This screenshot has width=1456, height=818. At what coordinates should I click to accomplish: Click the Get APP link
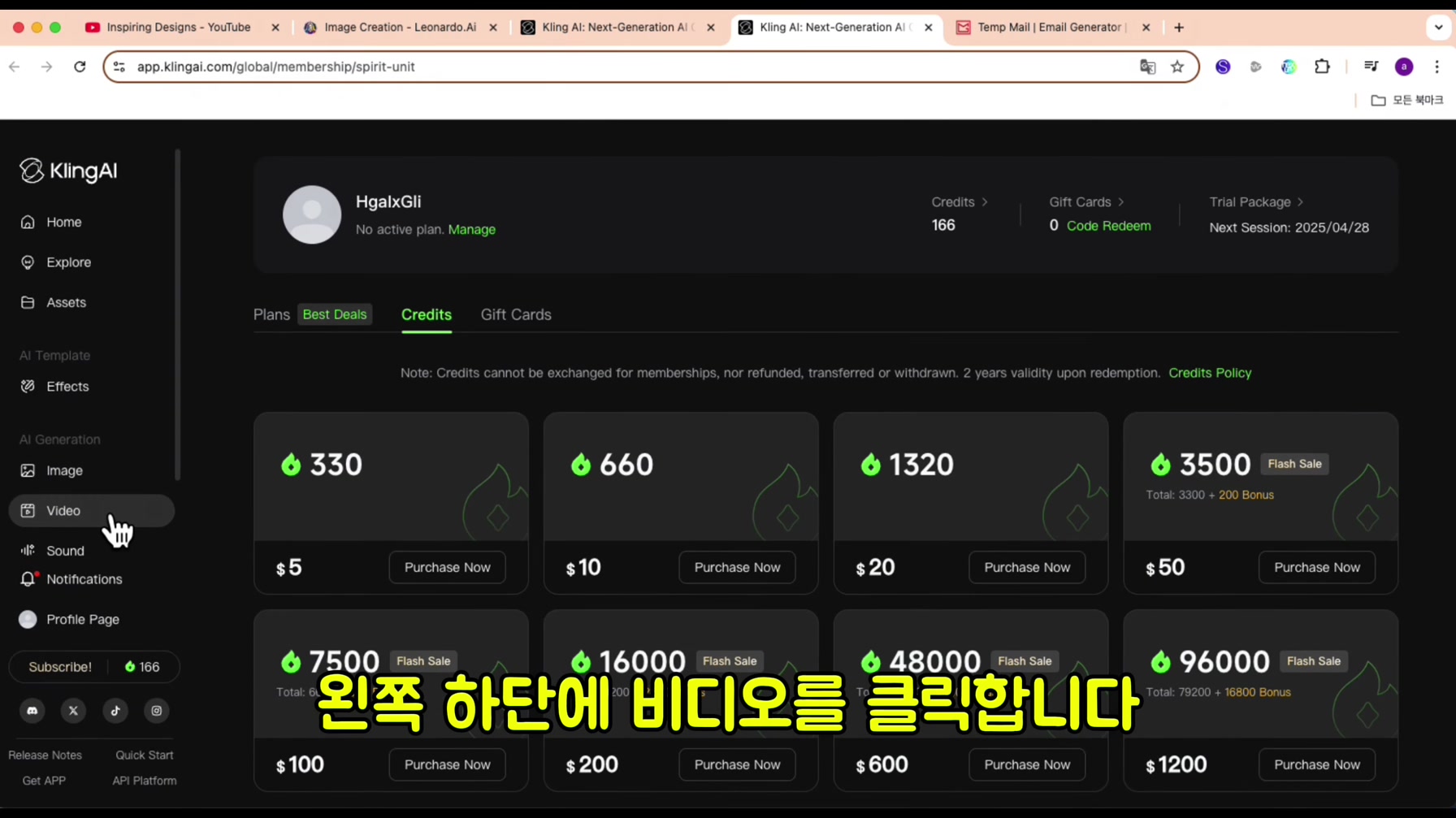coord(44,781)
